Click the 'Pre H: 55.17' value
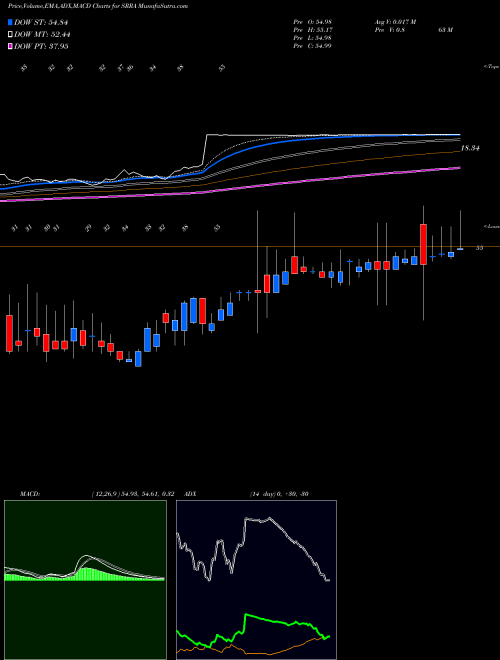The height and width of the screenshot is (660, 500). pos(312,30)
